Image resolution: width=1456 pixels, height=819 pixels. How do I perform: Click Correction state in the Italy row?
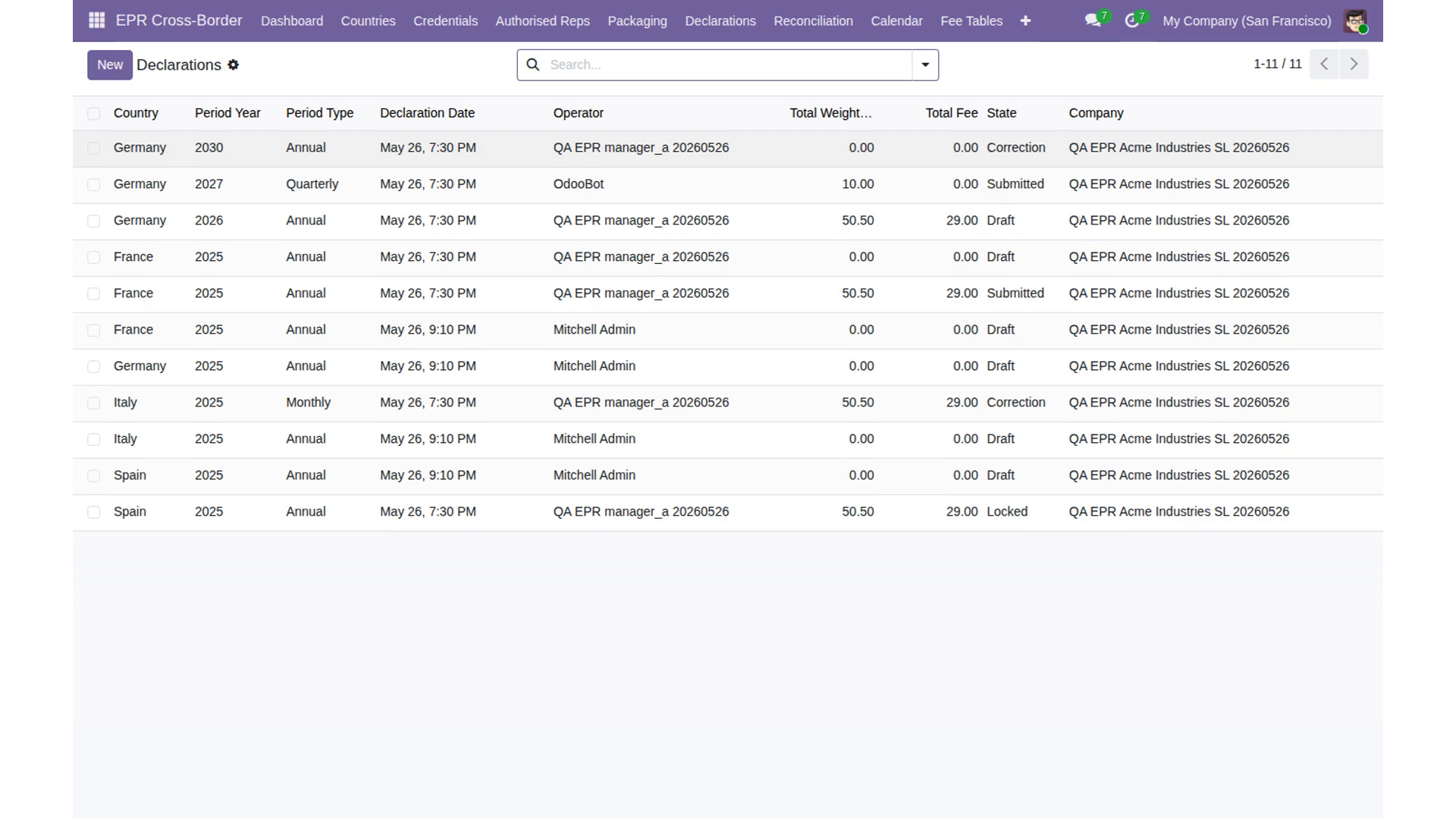[1015, 403]
